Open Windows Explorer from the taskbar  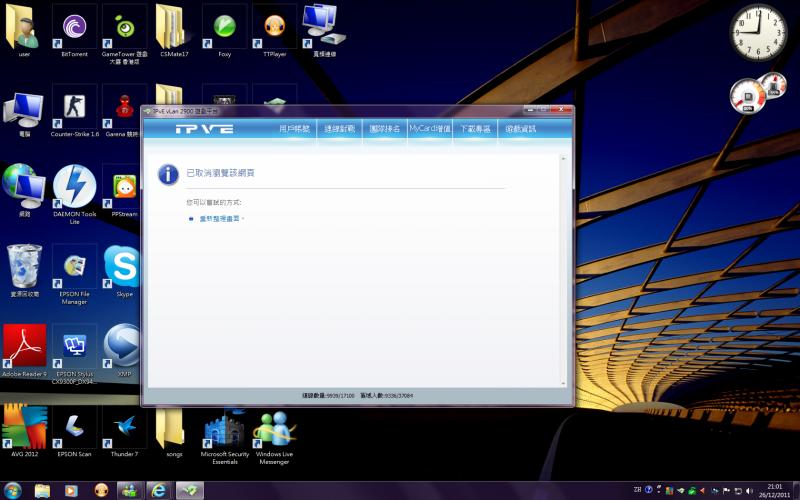[x=42, y=491]
